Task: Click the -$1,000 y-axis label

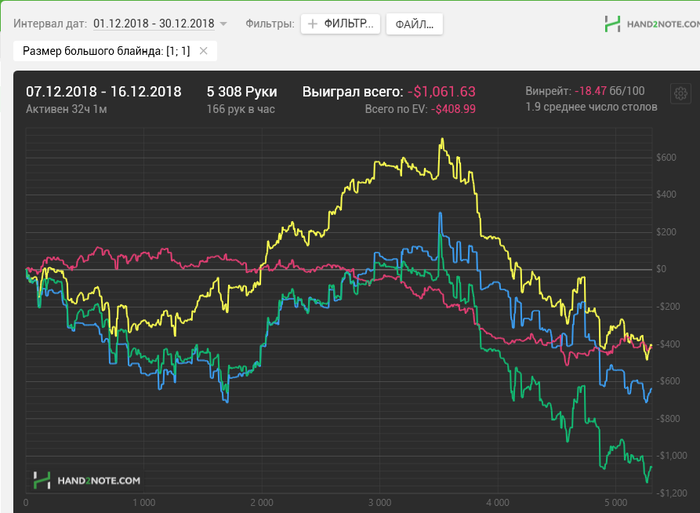Action: (672, 455)
